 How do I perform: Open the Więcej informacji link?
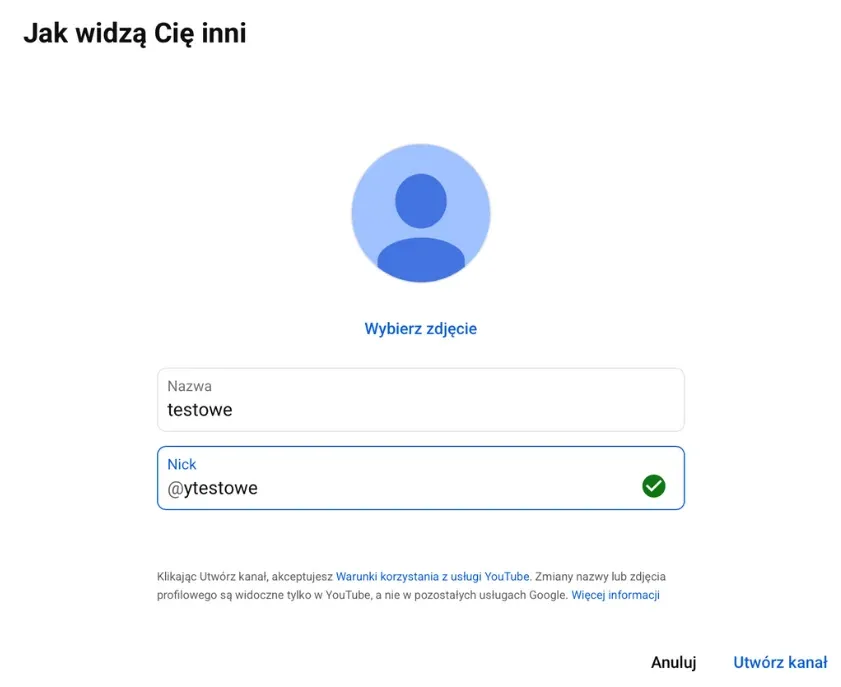pos(615,595)
